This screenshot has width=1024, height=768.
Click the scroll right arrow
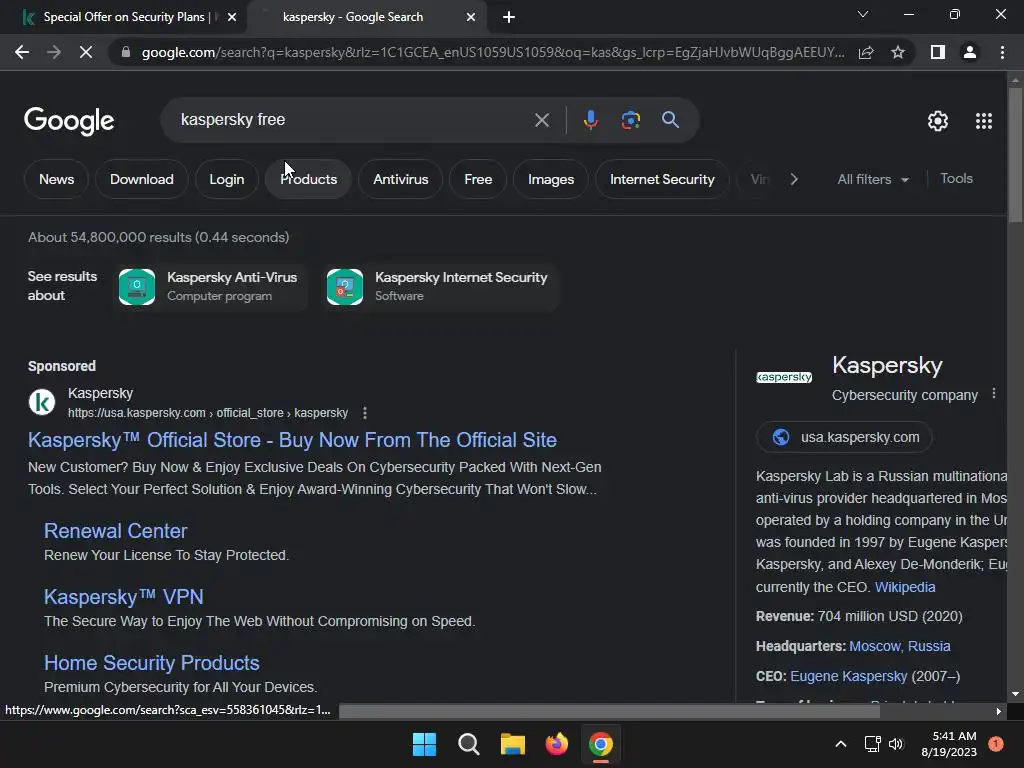(998, 711)
